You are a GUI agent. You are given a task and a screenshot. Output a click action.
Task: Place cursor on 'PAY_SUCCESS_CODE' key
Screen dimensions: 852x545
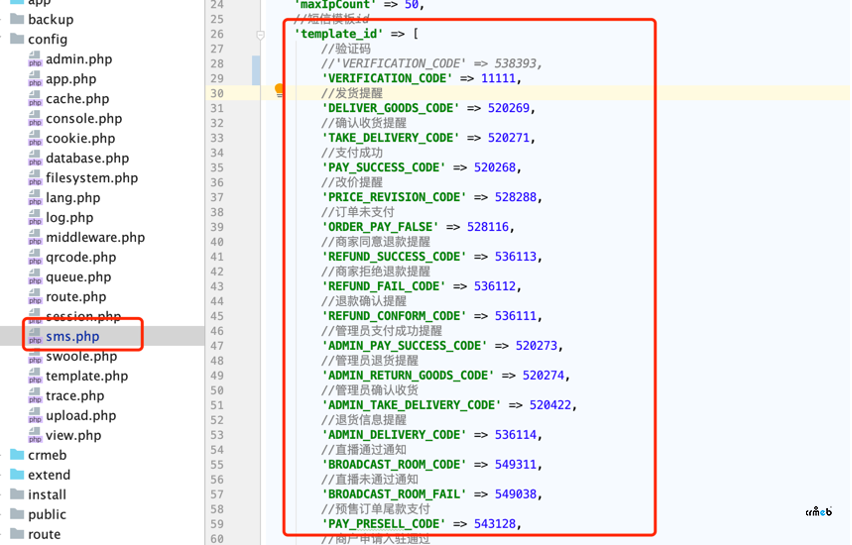[x=384, y=167]
